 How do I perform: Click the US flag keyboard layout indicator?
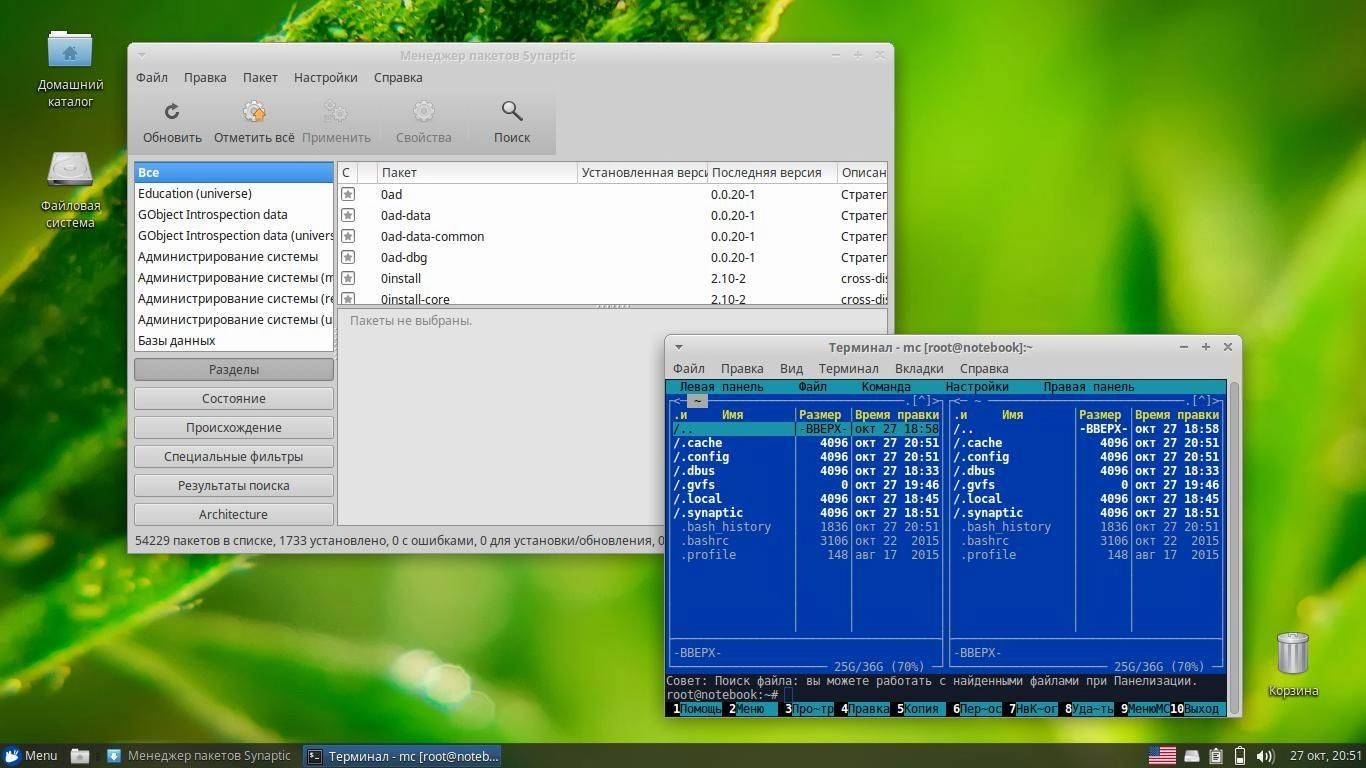pos(1162,756)
